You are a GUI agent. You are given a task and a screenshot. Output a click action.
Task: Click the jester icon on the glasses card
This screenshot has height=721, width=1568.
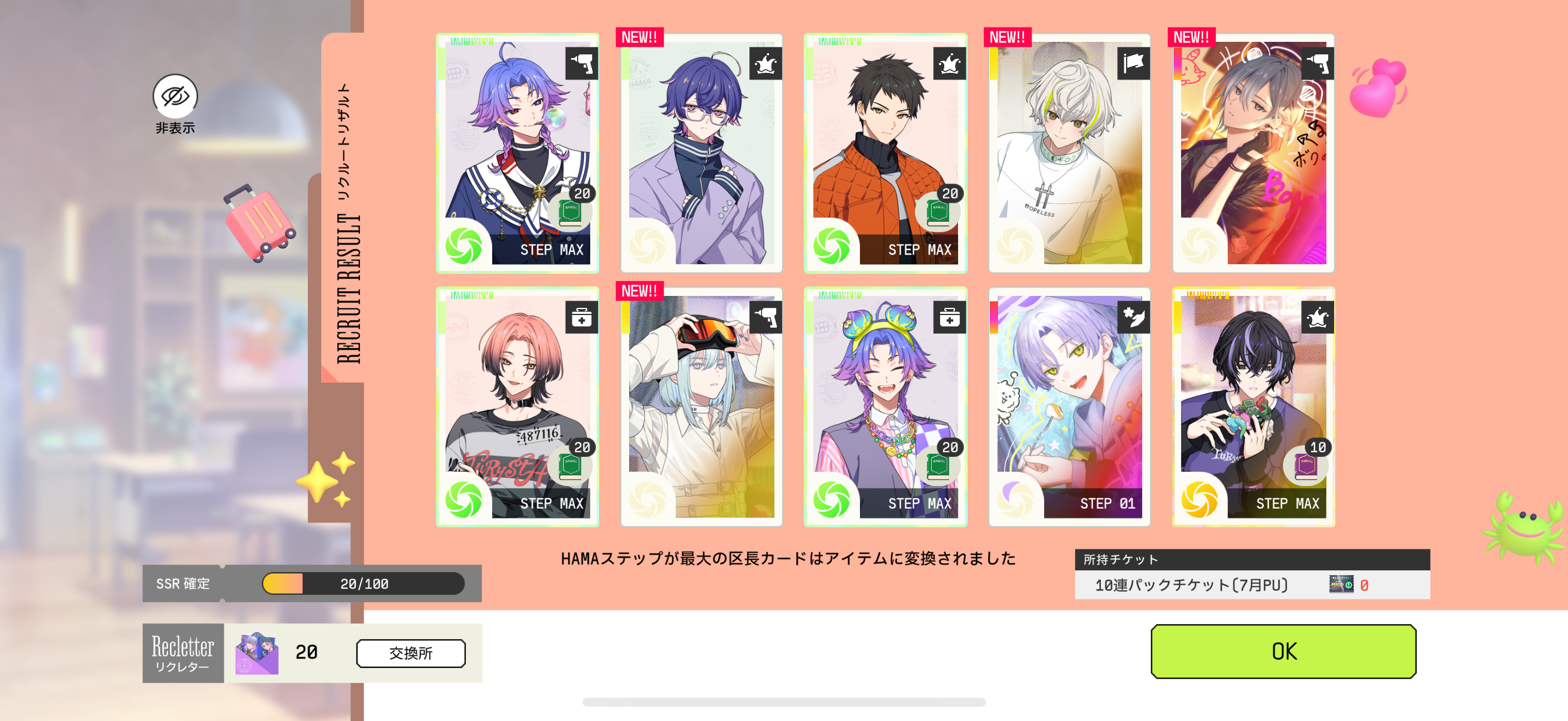tap(765, 63)
